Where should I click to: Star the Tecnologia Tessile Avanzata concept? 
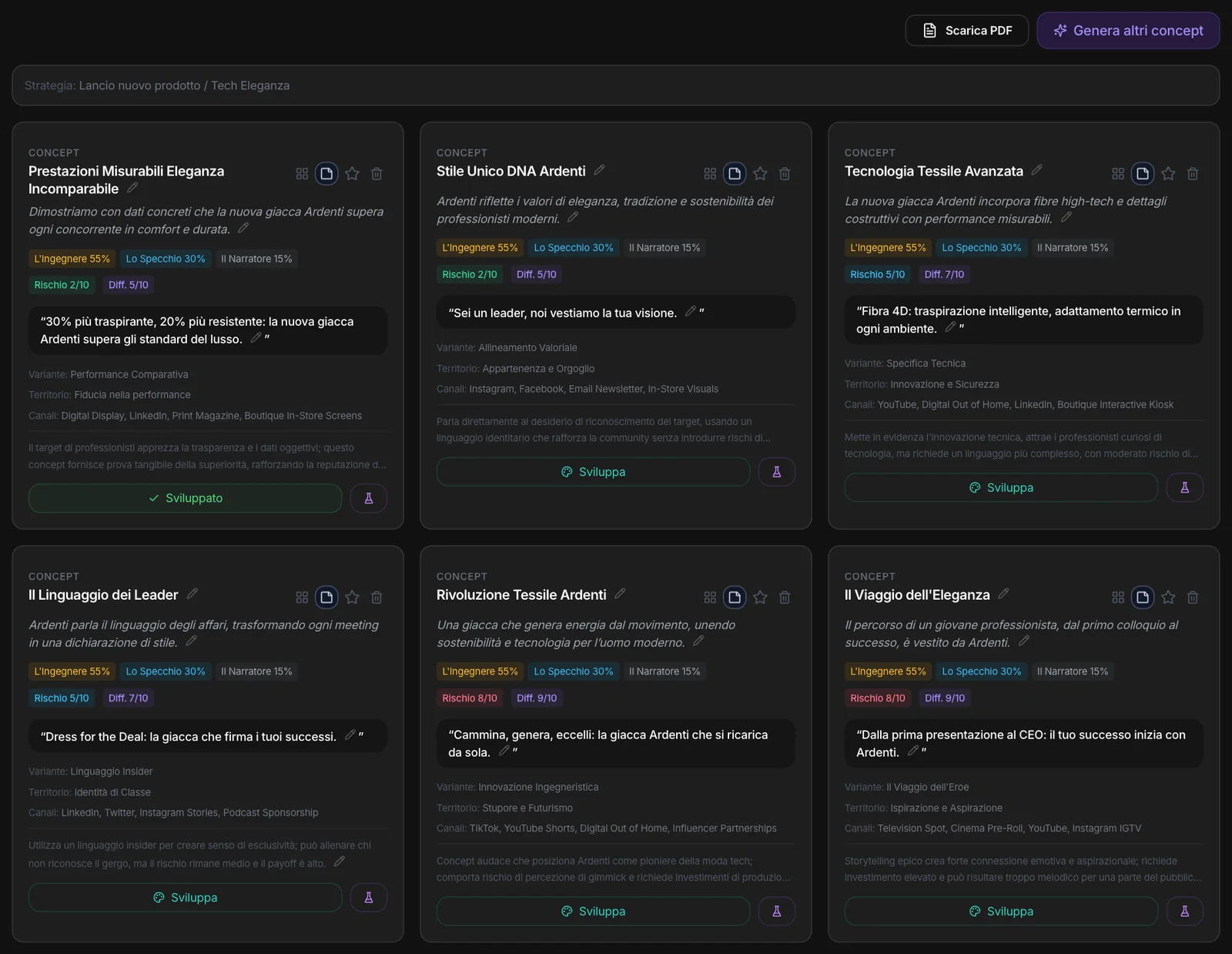1168,174
